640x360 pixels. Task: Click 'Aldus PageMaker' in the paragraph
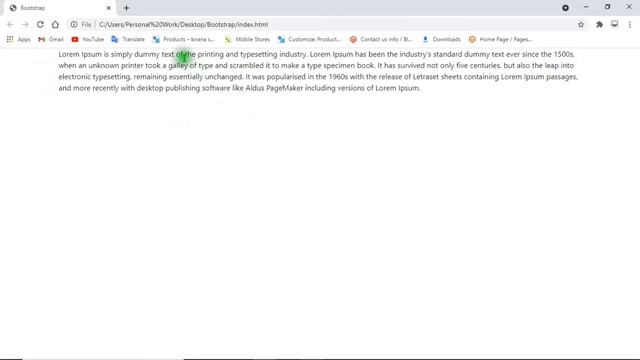pos(274,88)
